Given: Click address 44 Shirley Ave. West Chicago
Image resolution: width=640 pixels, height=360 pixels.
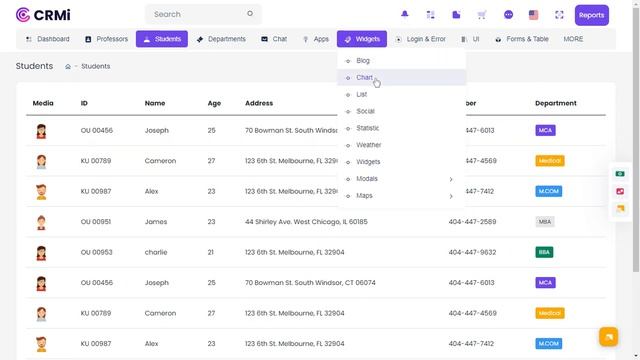Looking at the screenshot, I should tap(306, 222).
